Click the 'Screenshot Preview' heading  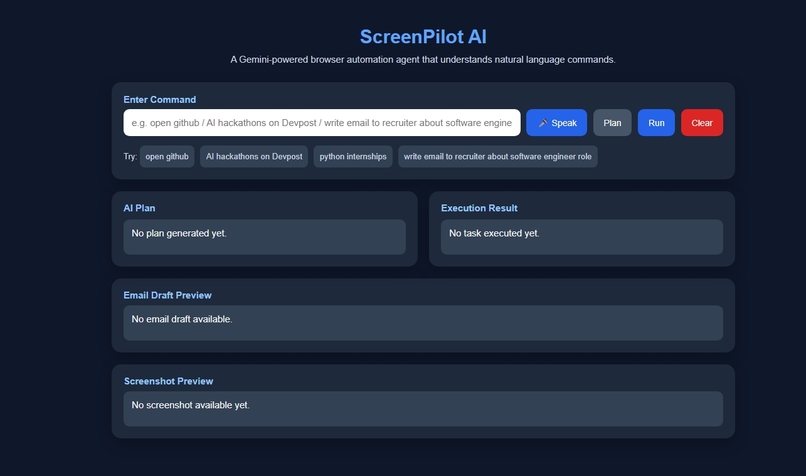tap(168, 381)
